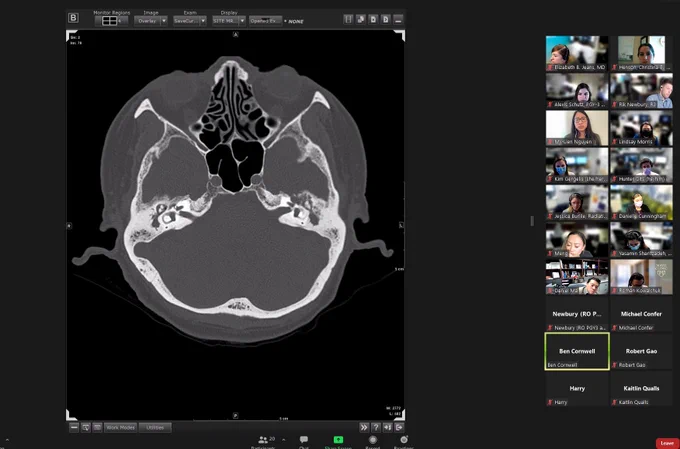Expand the Display SITE MR... dropdown arrow
The width and height of the screenshot is (680, 449).
click(x=242, y=21)
